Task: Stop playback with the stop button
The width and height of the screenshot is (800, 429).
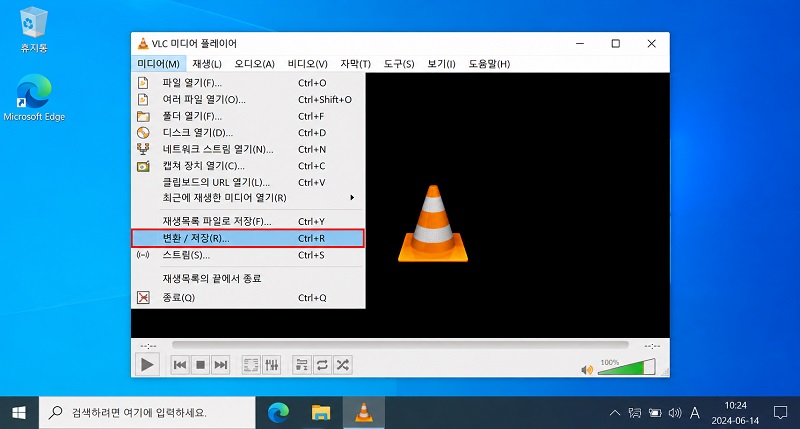Action: click(x=201, y=365)
